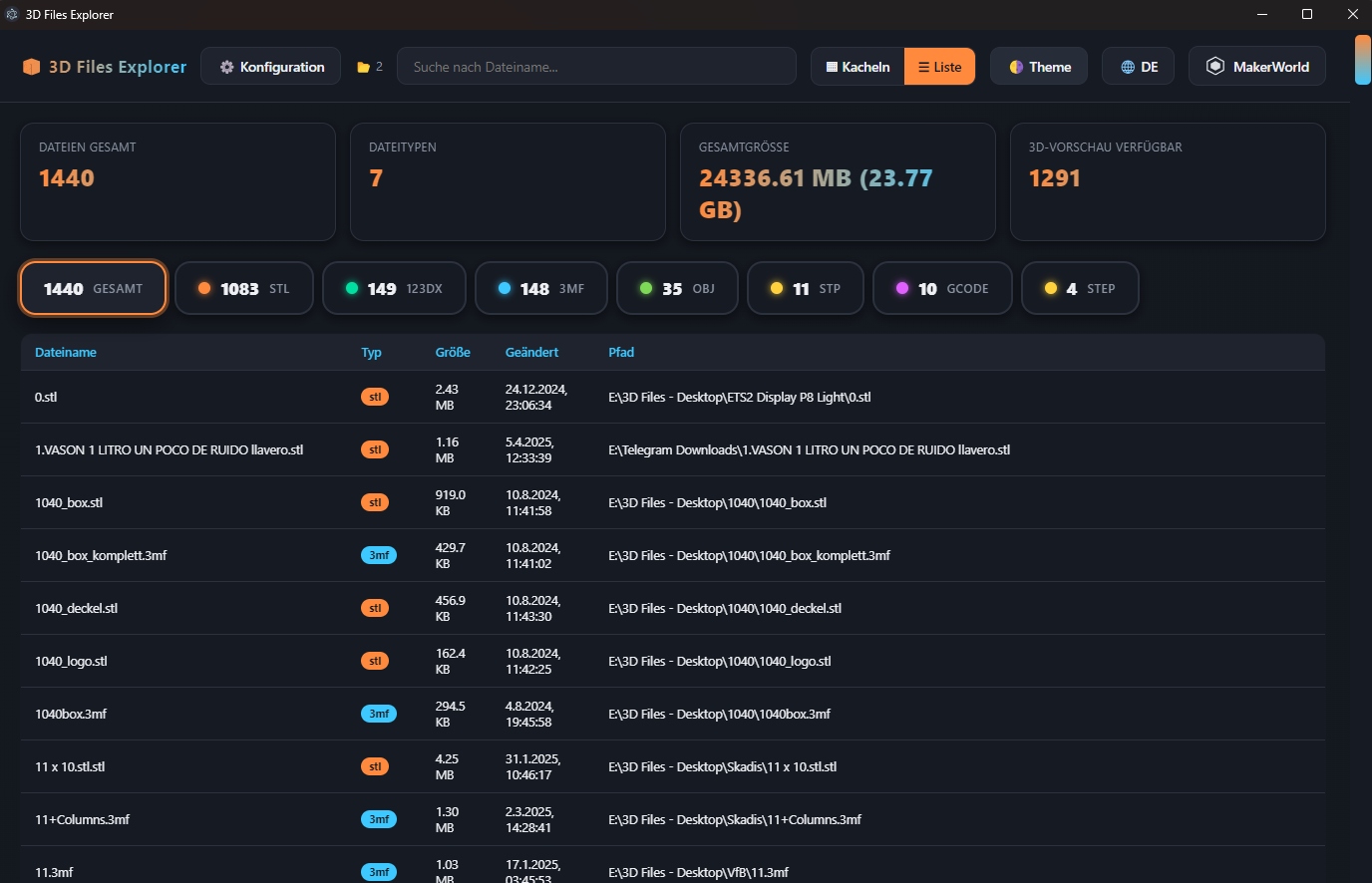Open the DE language selector
This screenshot has height=883, width=1372.
(x=1138, y=67)
